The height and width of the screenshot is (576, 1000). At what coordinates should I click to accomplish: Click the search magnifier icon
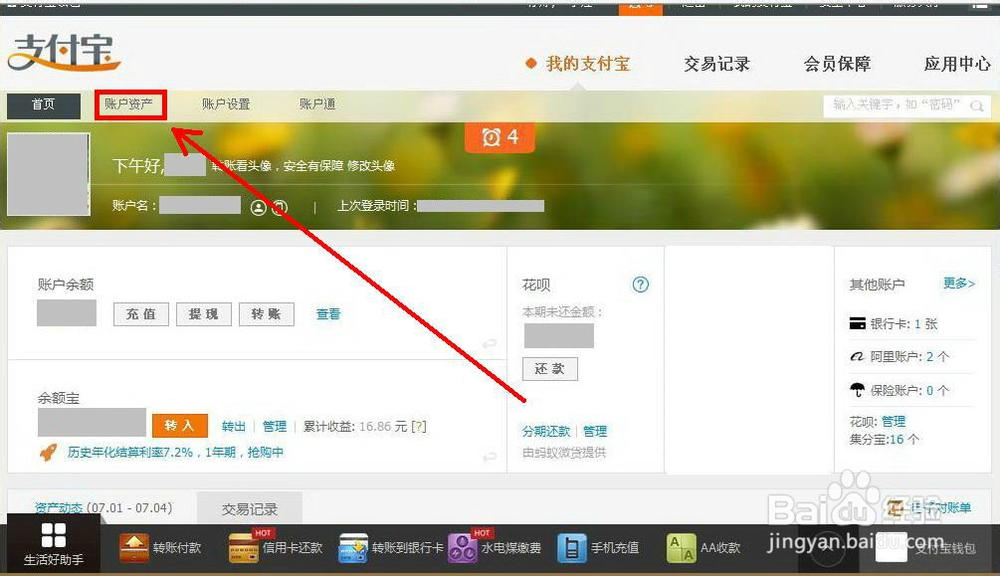click(x=977, y=106)
